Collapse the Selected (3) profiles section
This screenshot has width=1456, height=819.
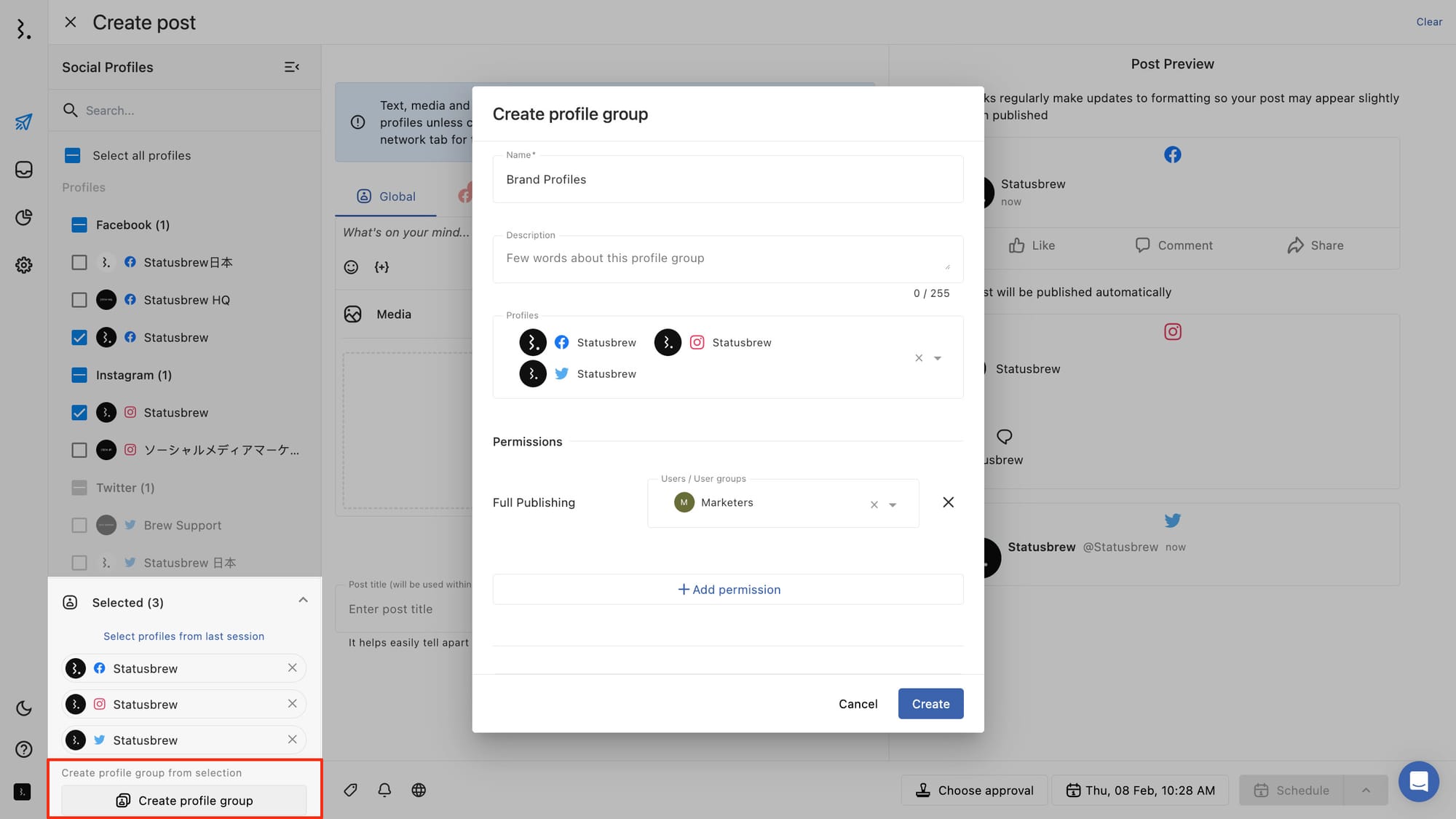[304, 600]
